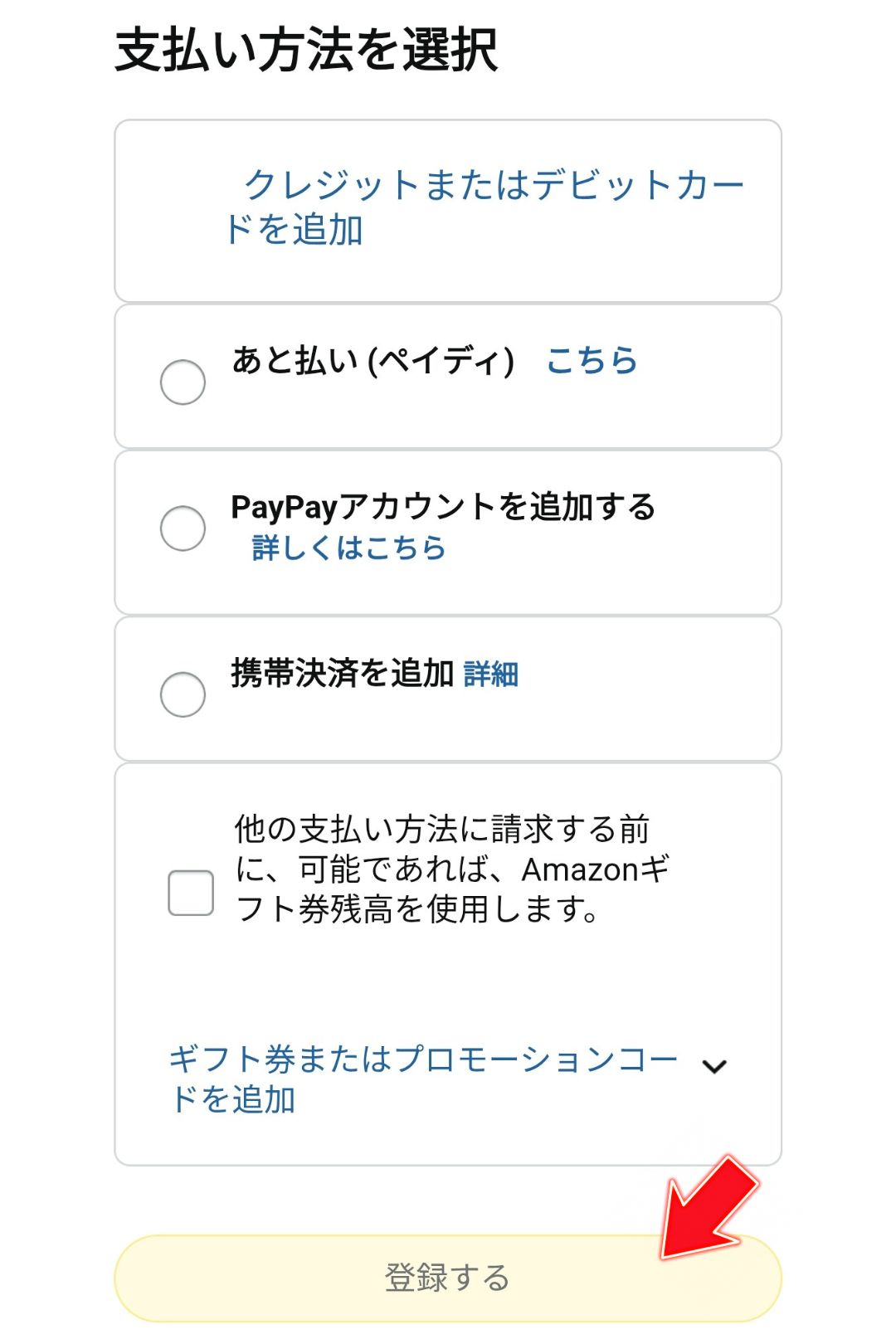Open the 詳細 link for 携帯決済

(x=491, y=674)
